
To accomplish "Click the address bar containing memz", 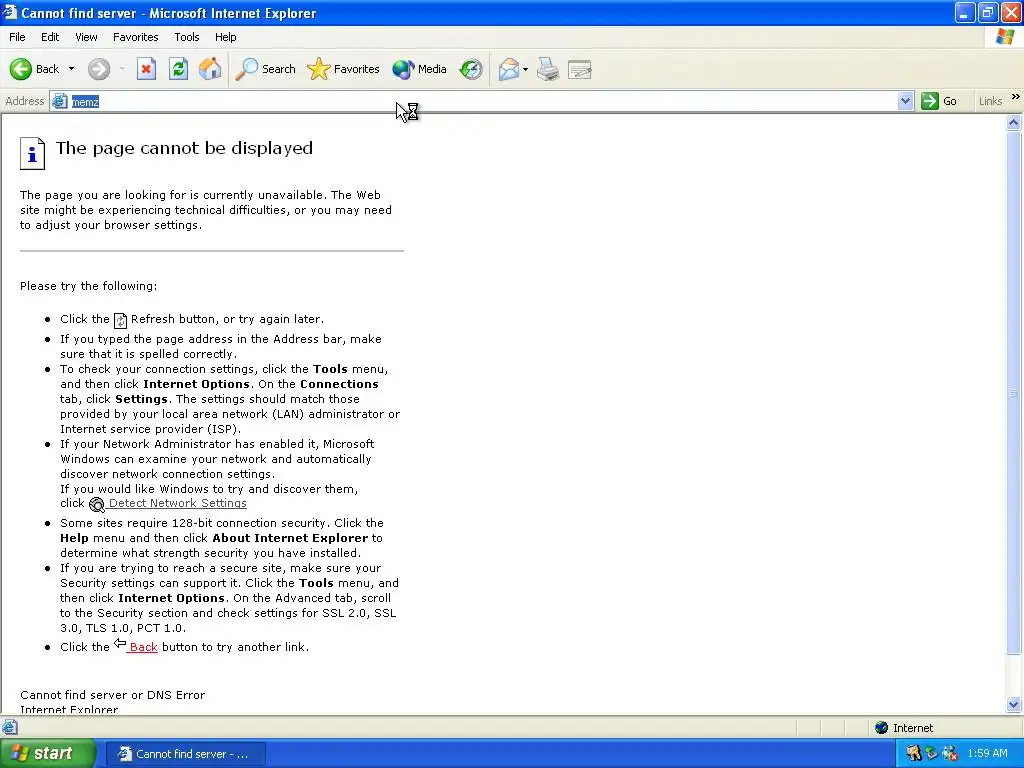I will click(x=483, y=101).
